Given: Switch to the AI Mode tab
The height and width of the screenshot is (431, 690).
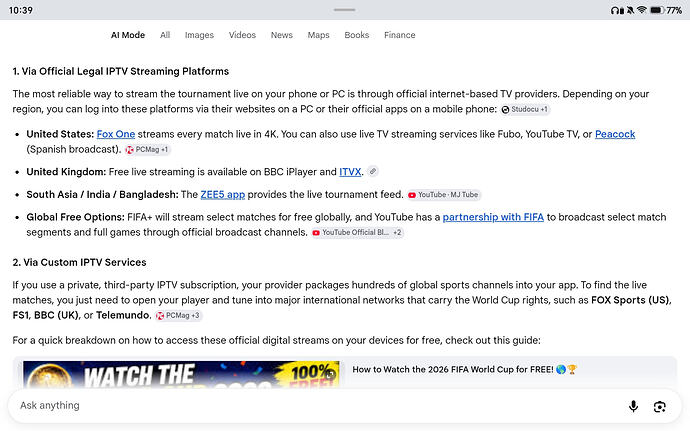Looking at the screenshot, I should point(128,35).
